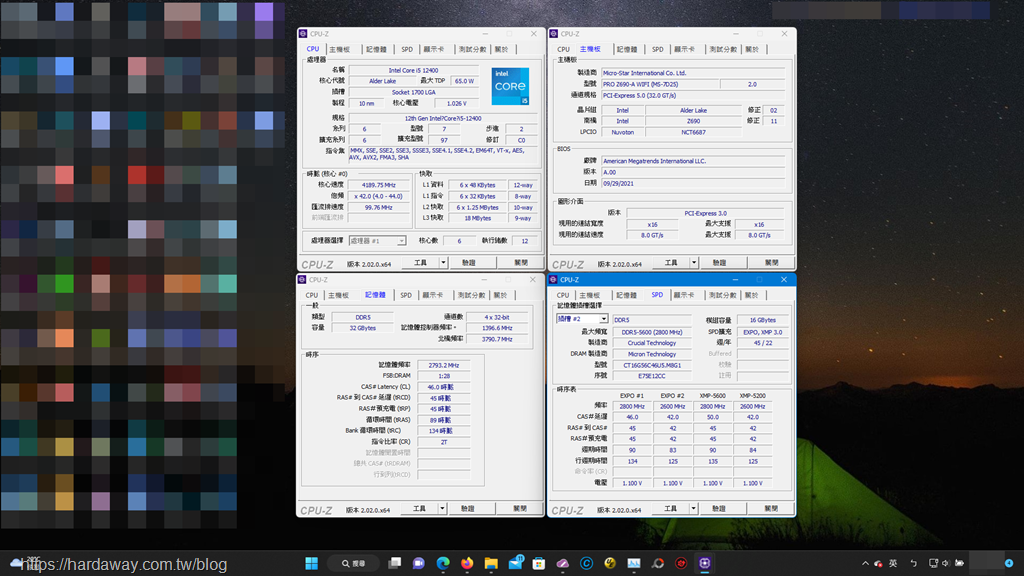This screenshot has width=1024, height=576.
Task: Expand 工具 dropdown arrow in mainboard window
Action: coord(694,263)
